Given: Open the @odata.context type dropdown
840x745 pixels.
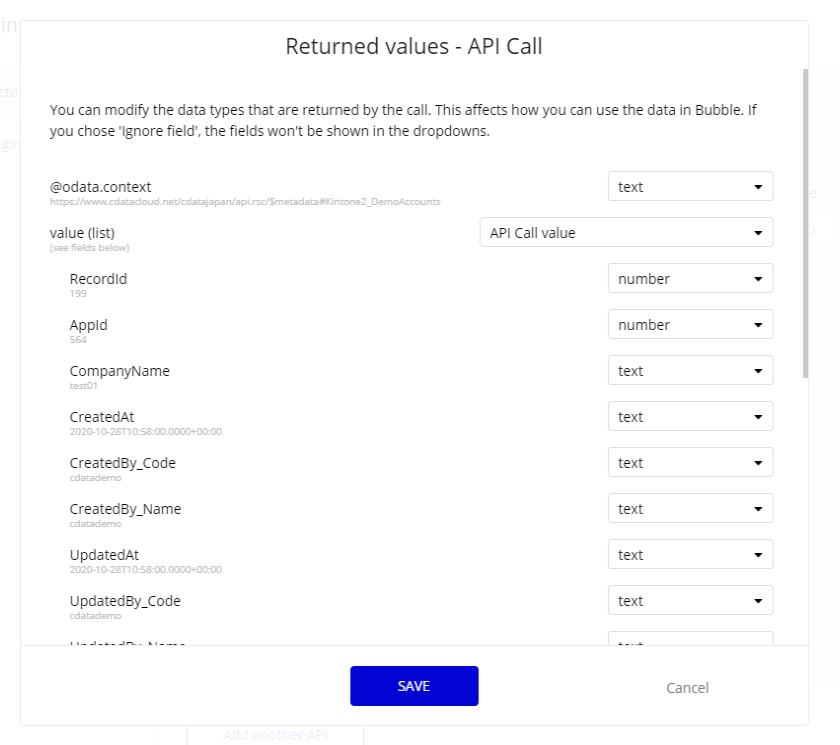Looking at the screenshot, I should tap(690, 187).
